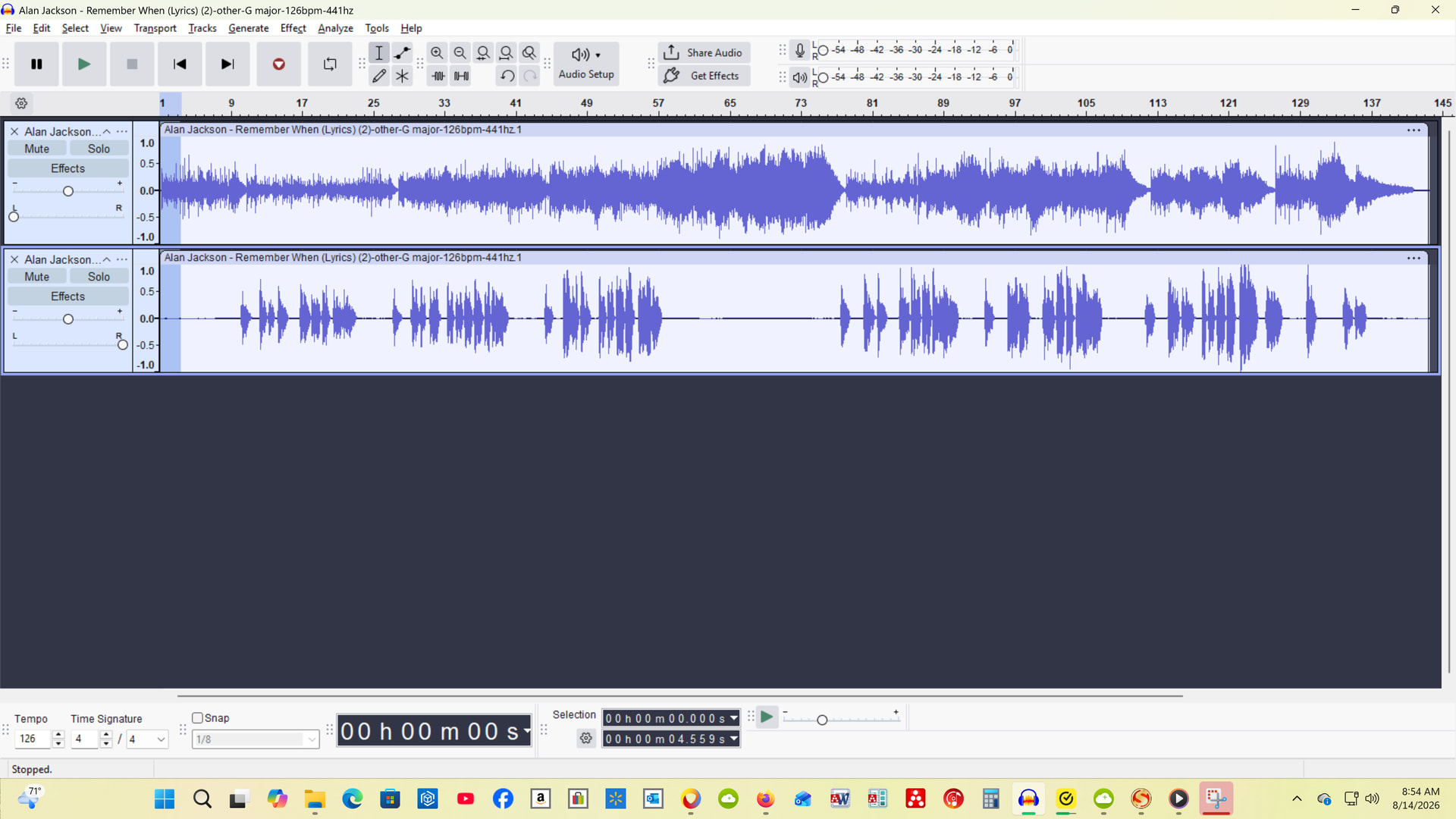Open the Effect menu
Screen dimensions: 1456x819
(x=293, y=28)
